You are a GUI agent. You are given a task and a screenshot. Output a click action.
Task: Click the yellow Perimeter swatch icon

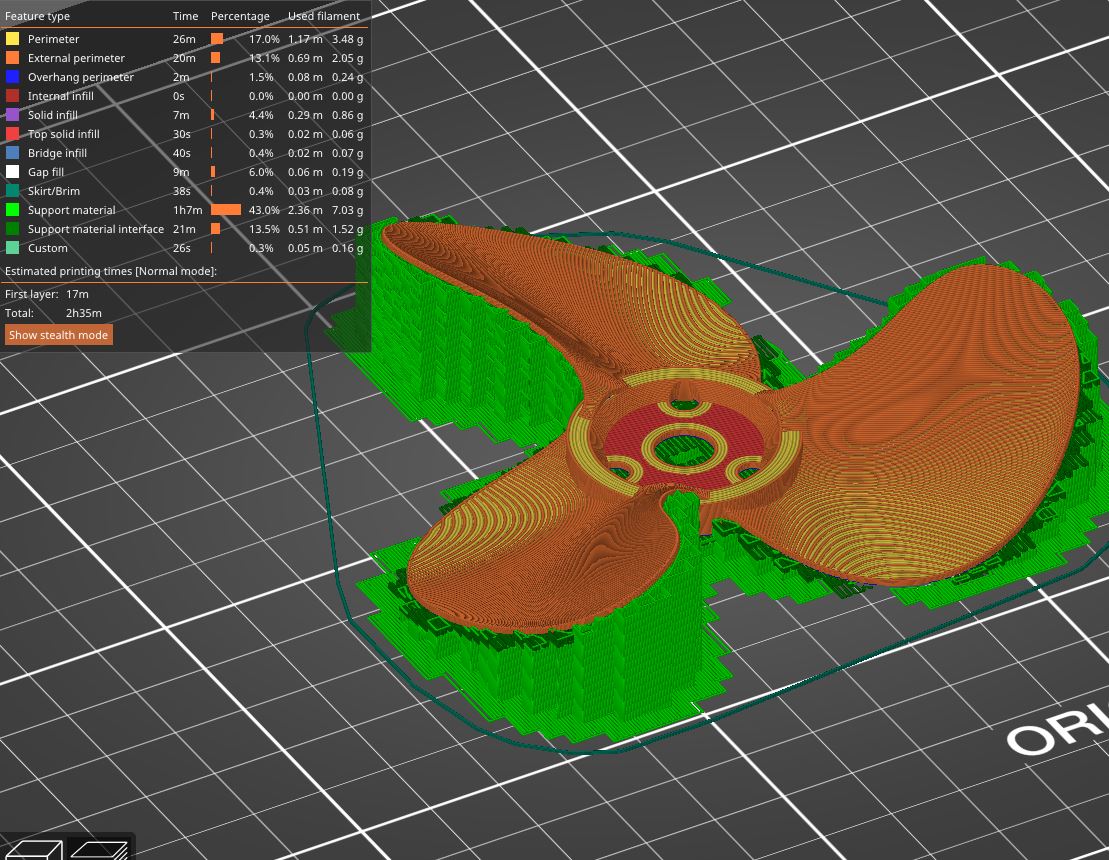pyautogui.click(x=12, y=39)
